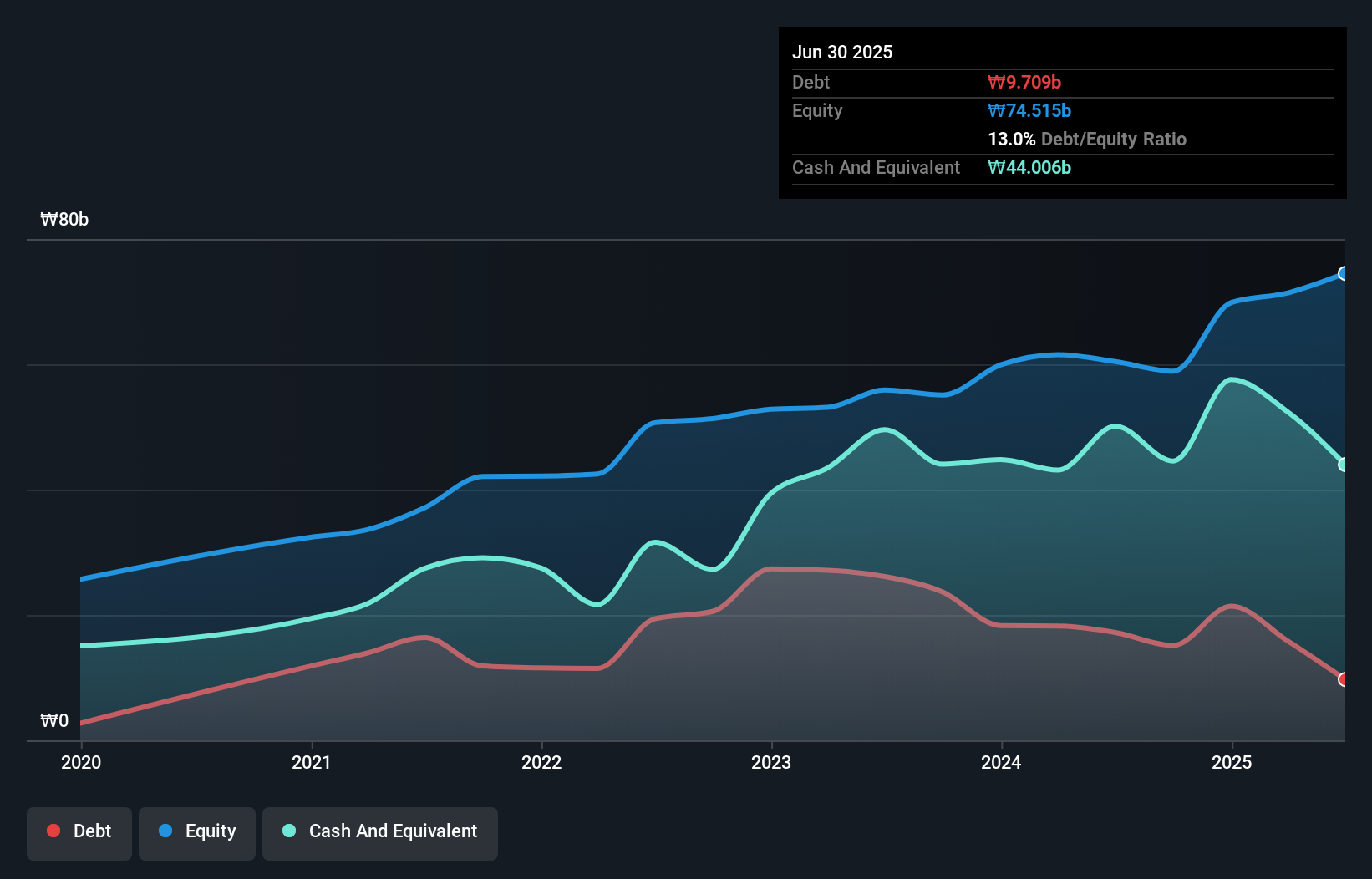The height and width of the screenshot is (879, 1372).
Task: Select the Debt endpoint marker on the chart
Action: [x=1343, y=680]
